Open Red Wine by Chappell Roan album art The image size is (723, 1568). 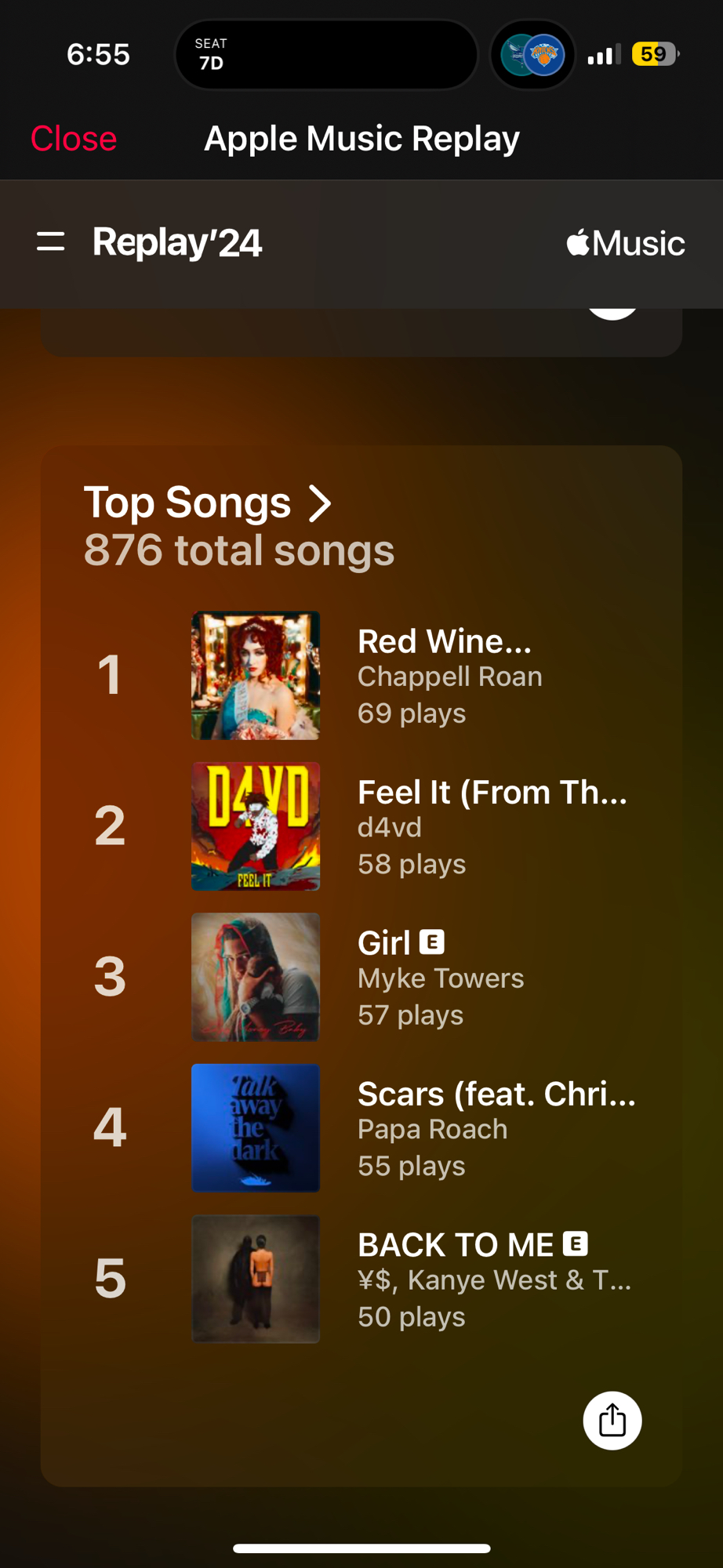click(x=256, y=675)
